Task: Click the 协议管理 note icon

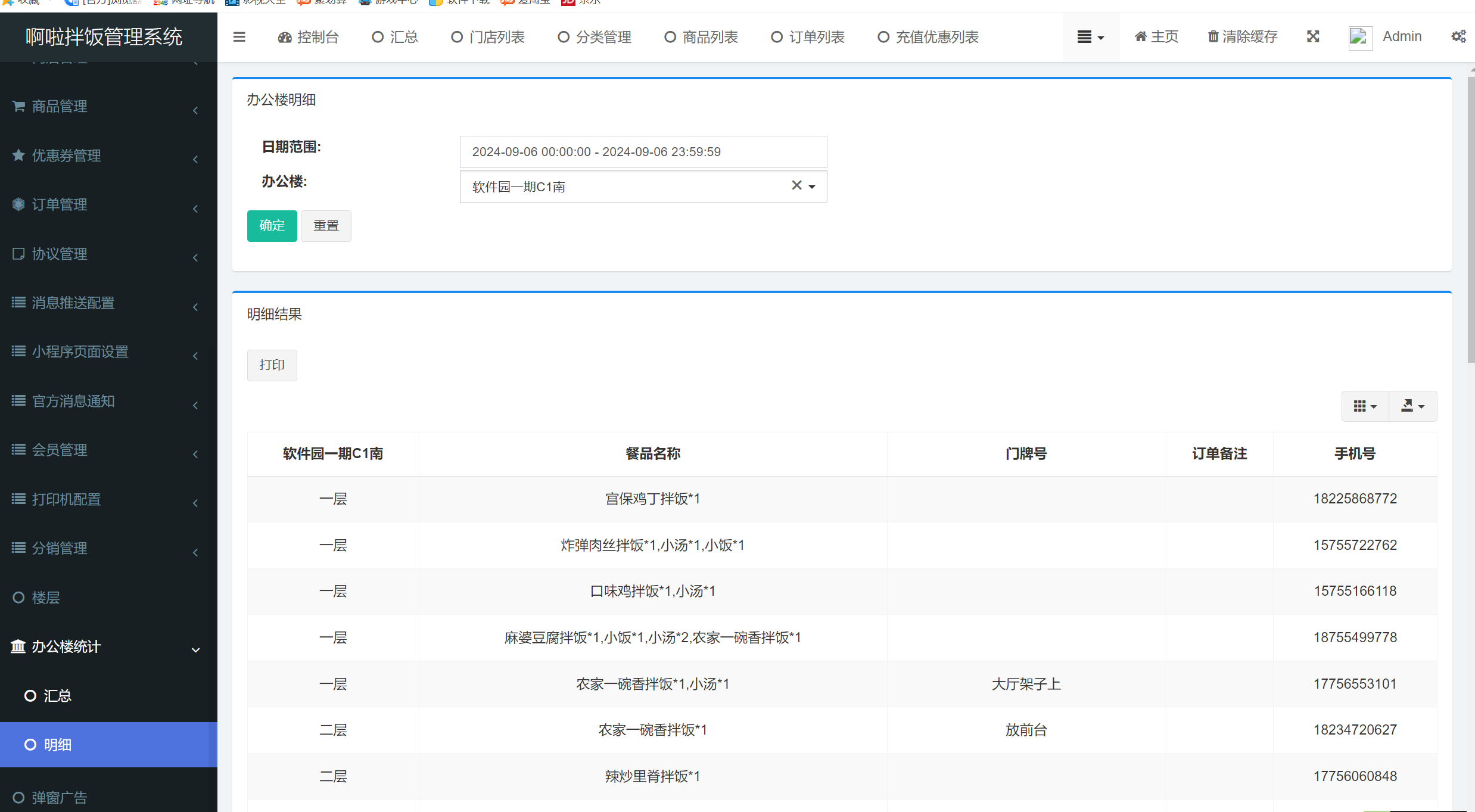Action: click(18, 254)
